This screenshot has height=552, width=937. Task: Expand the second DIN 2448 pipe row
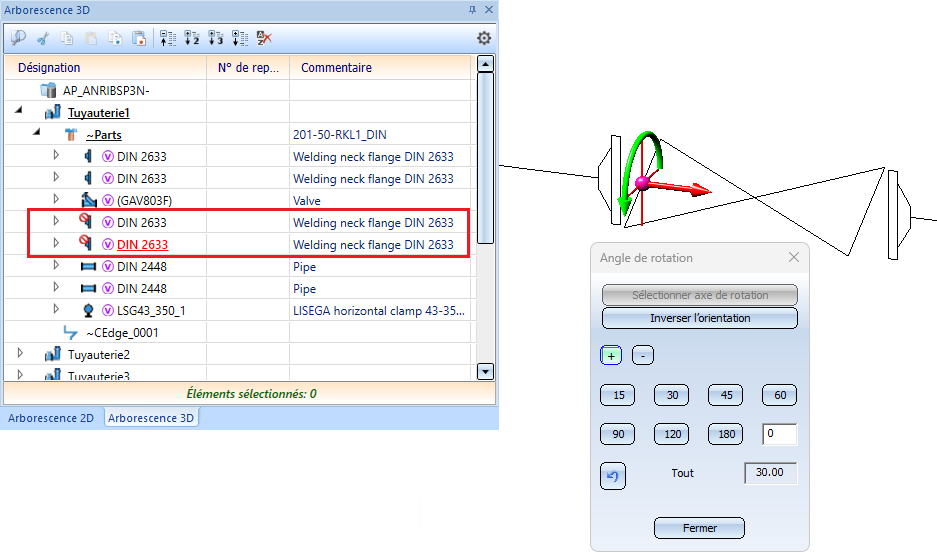pyautogui.click(x=56, y=287)
